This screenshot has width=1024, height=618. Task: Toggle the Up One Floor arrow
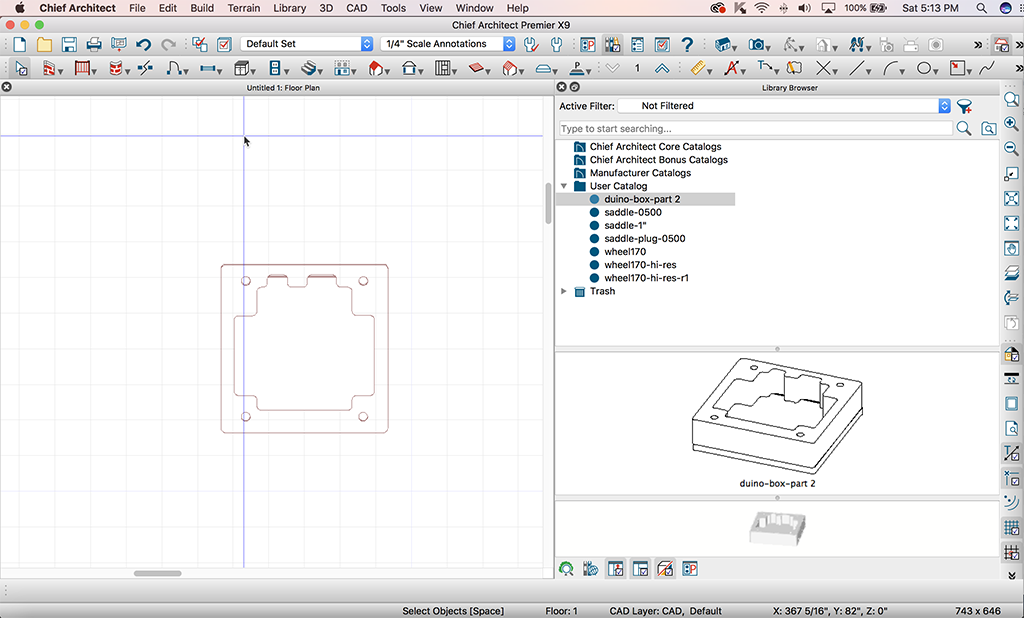point(662,68)
